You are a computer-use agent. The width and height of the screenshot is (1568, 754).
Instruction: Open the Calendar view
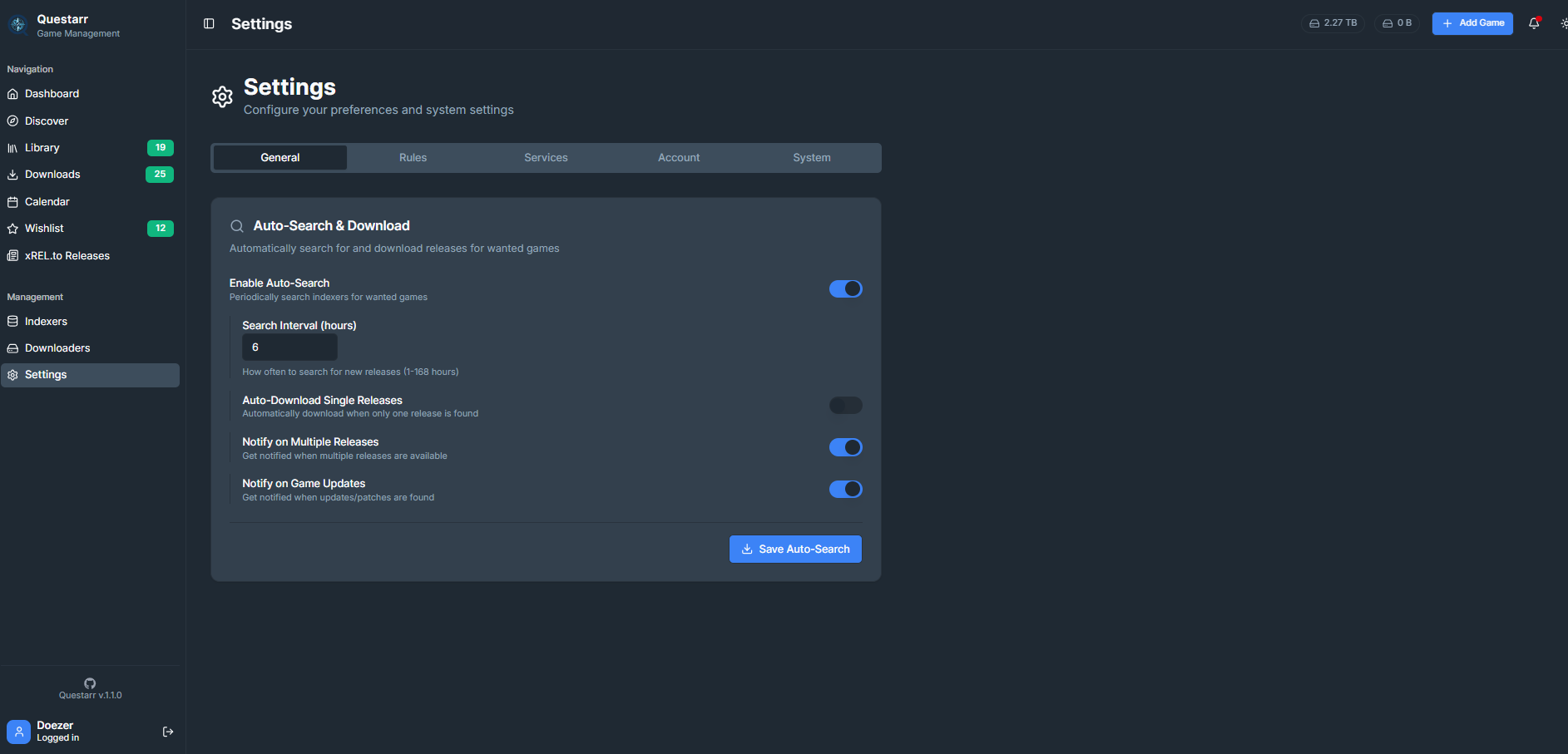click(x=47, y=202)
